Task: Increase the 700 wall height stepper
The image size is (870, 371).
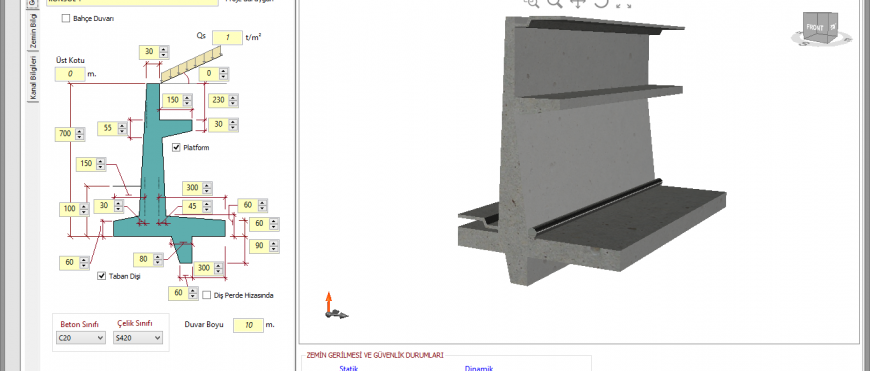Action: click(x=80, y=131)
